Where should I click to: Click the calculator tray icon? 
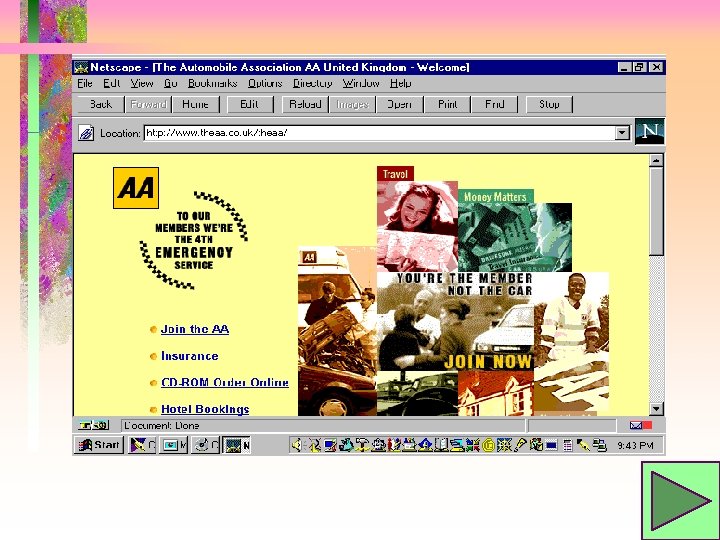568,445
